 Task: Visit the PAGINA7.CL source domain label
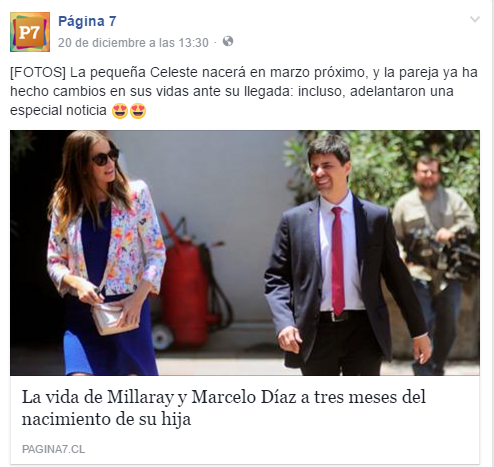pos(53,449)
